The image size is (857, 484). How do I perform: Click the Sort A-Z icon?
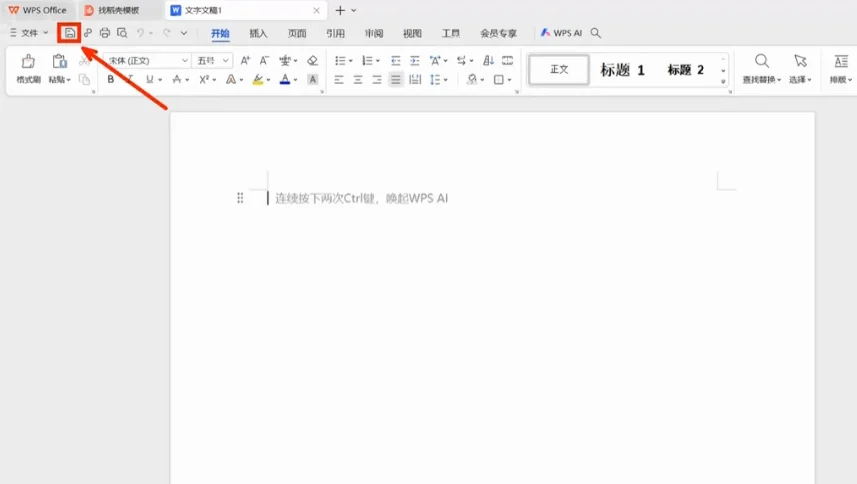tap(488, 61)
